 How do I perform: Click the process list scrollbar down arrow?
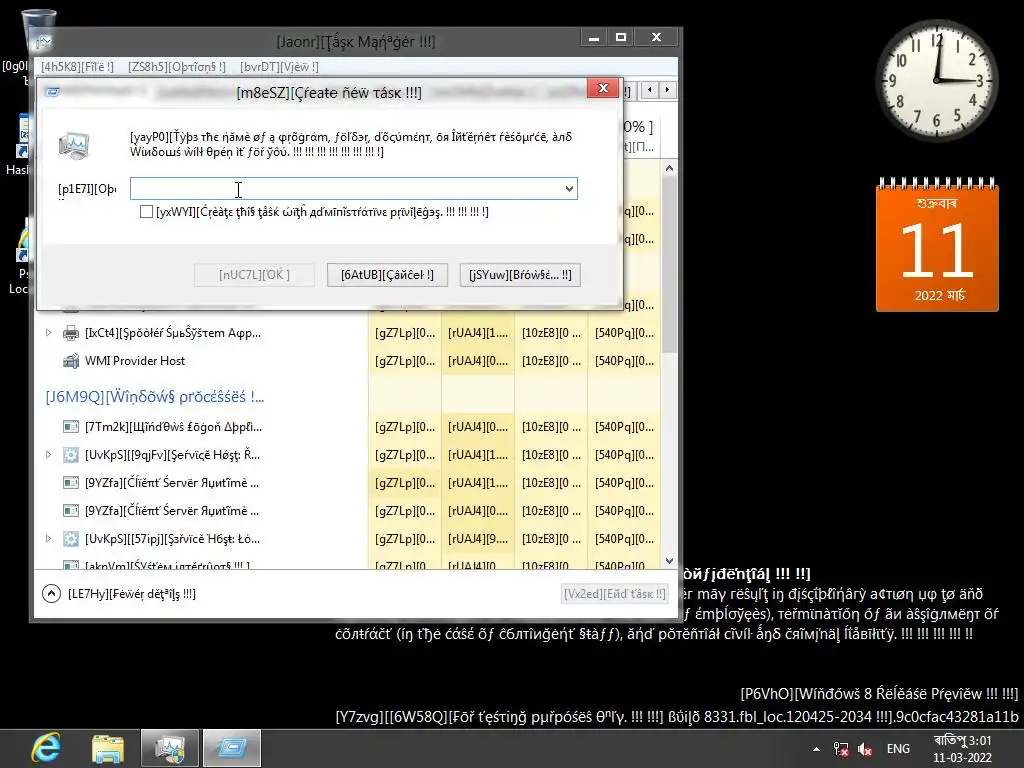click(x=669, y=560)
